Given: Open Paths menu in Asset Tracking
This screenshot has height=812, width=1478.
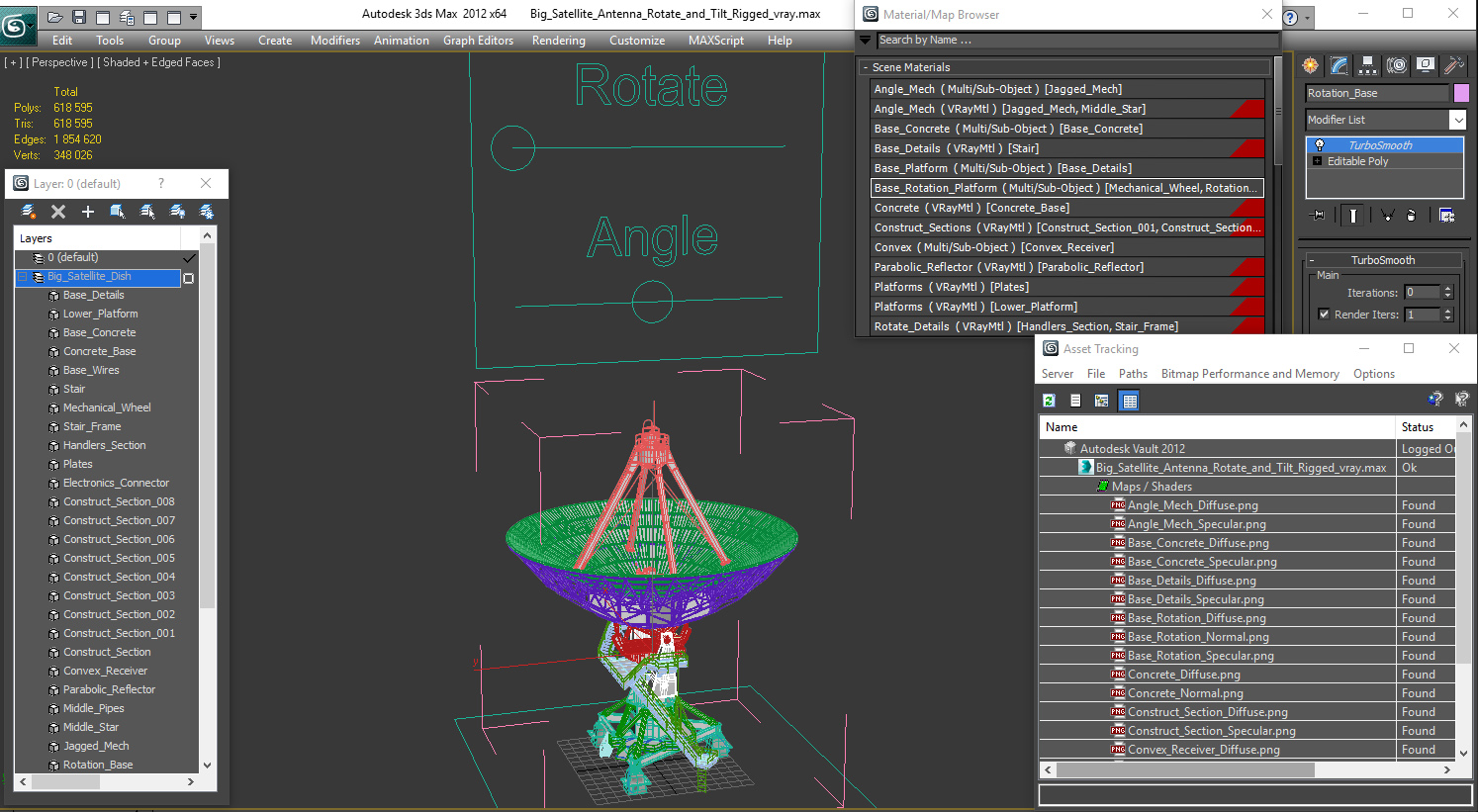Looking at the screenshot, I should pyautogui.click(x=1133, y=374).
